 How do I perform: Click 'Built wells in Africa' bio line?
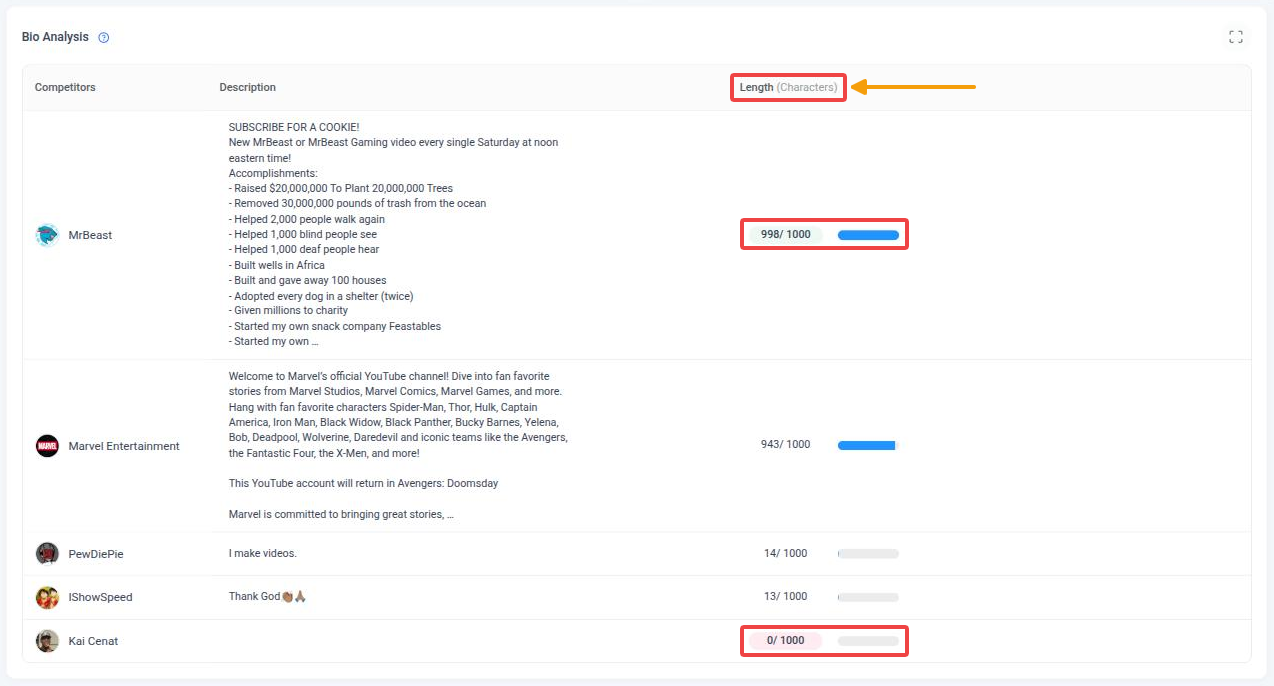277,265
